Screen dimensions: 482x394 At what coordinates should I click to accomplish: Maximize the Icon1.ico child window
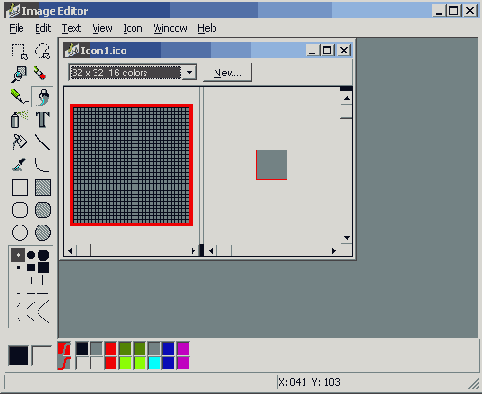click(327, 50)
